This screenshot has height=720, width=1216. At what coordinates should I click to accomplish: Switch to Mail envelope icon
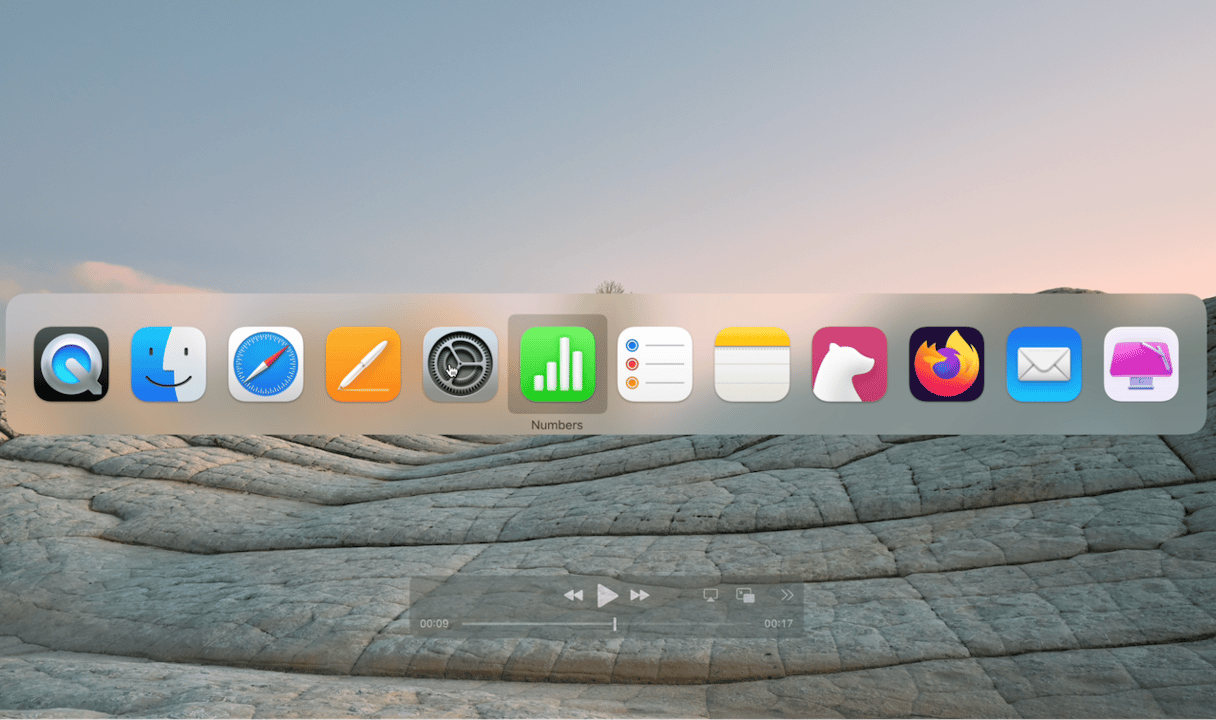click(1044, 364)
